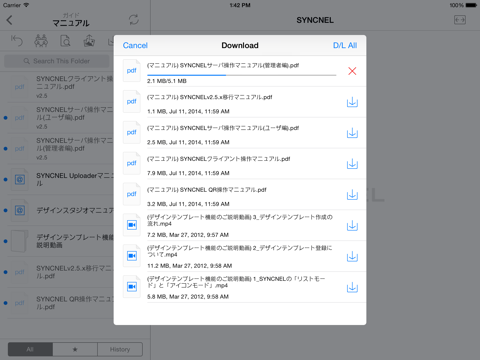Go back with the chevron in the sidebar header
This screenshot has height=360, width=480.
point(9,20)
